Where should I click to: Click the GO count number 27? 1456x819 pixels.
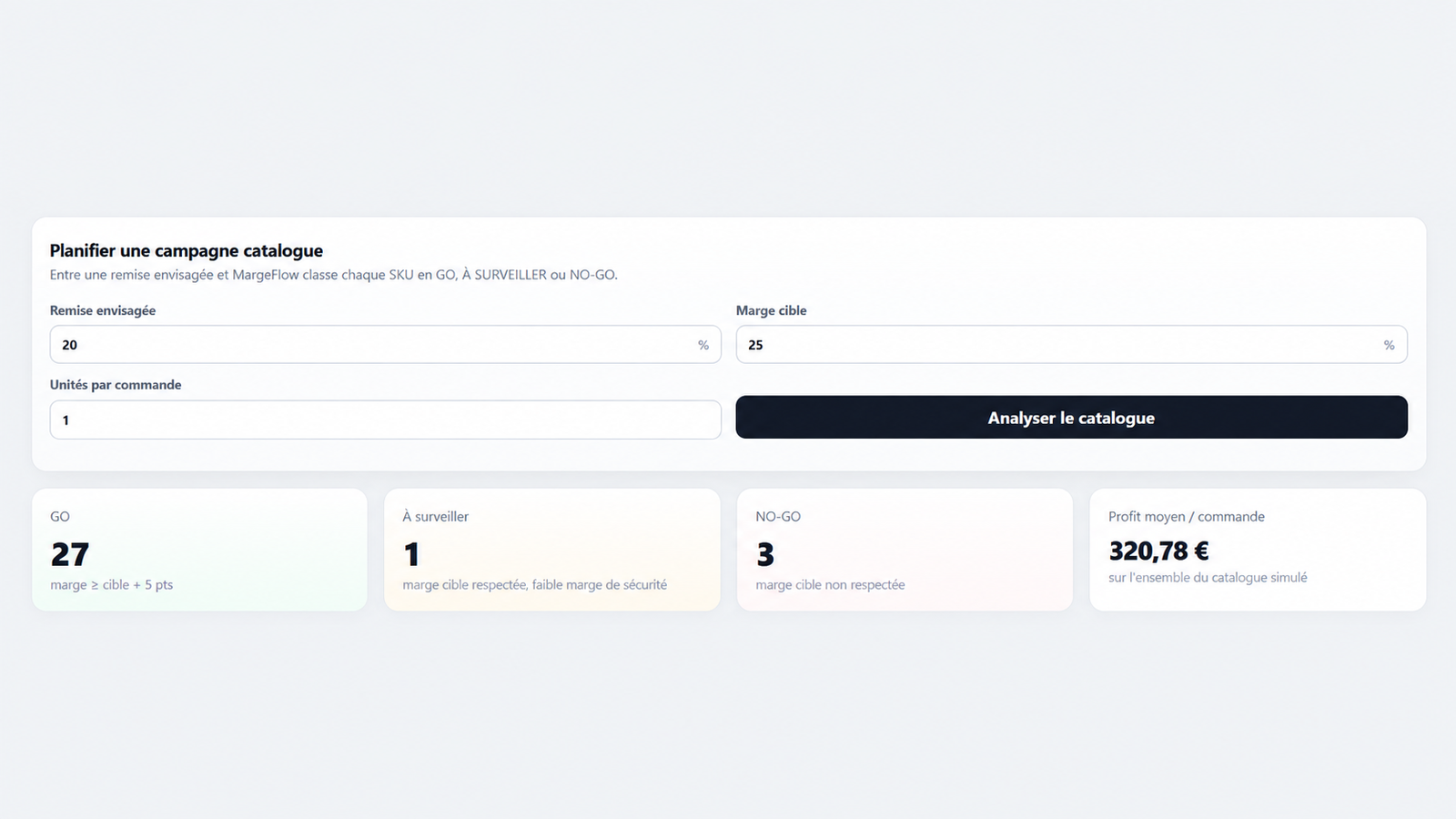pyautogui.click(x=70, y=554)
